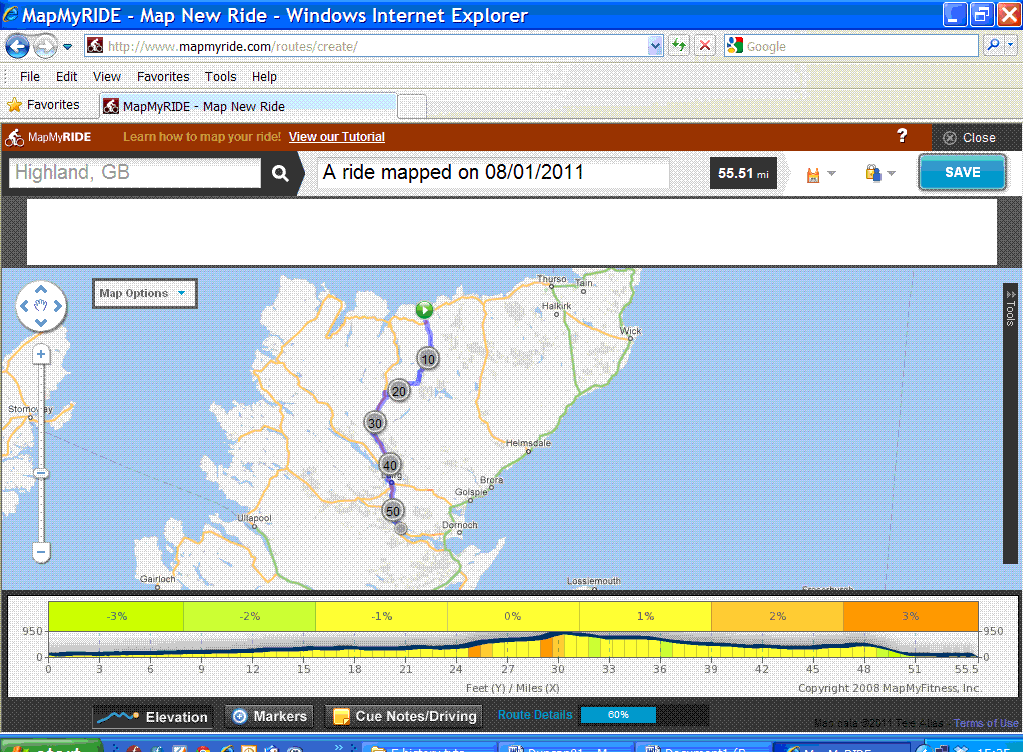Image resolution: width=1023 pixels, height=752 pixels.
Task: Click the blue SAVE button
Action: coord(962,172)
